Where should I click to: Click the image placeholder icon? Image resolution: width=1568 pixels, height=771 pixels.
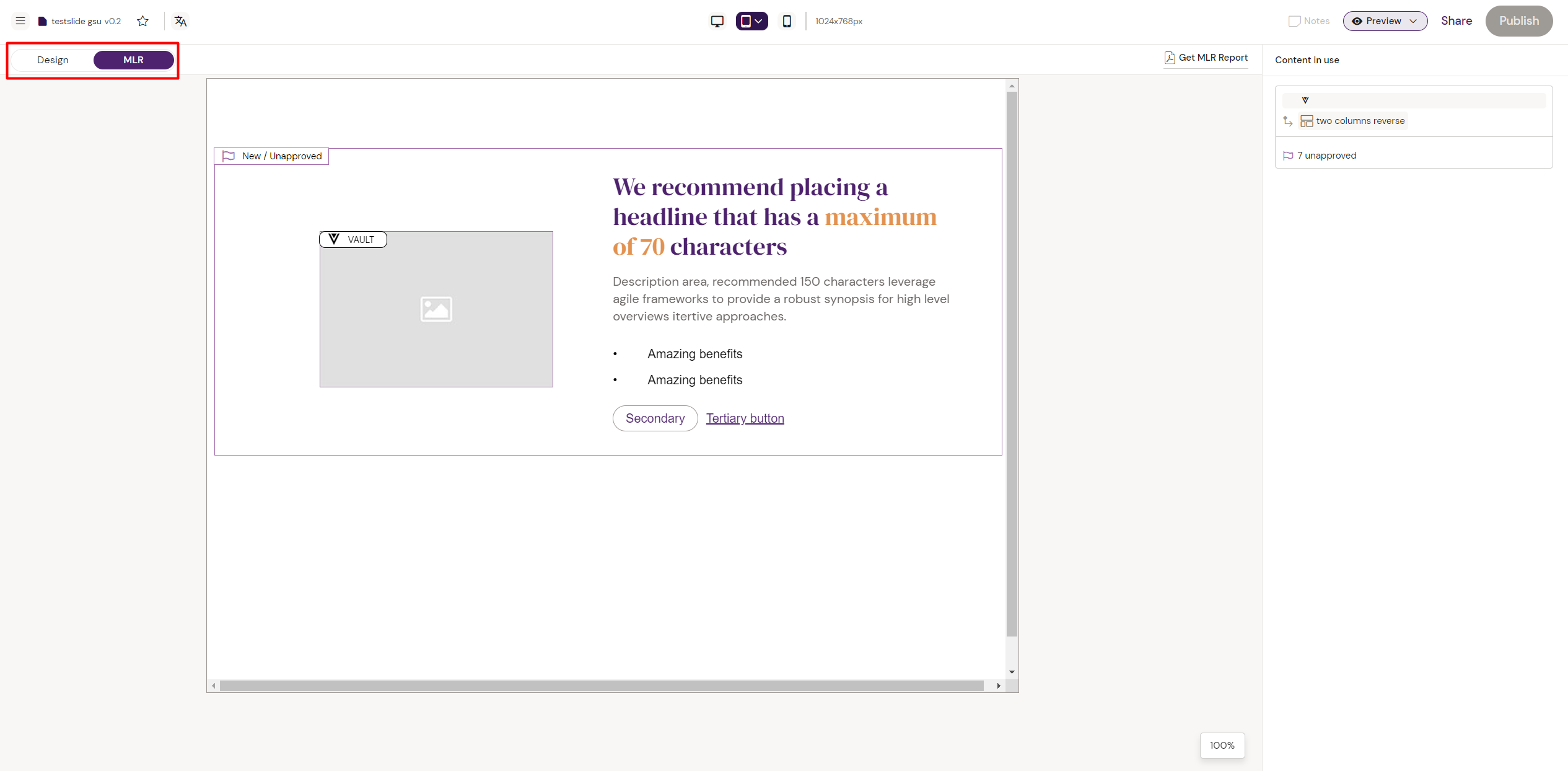[436, 309]
